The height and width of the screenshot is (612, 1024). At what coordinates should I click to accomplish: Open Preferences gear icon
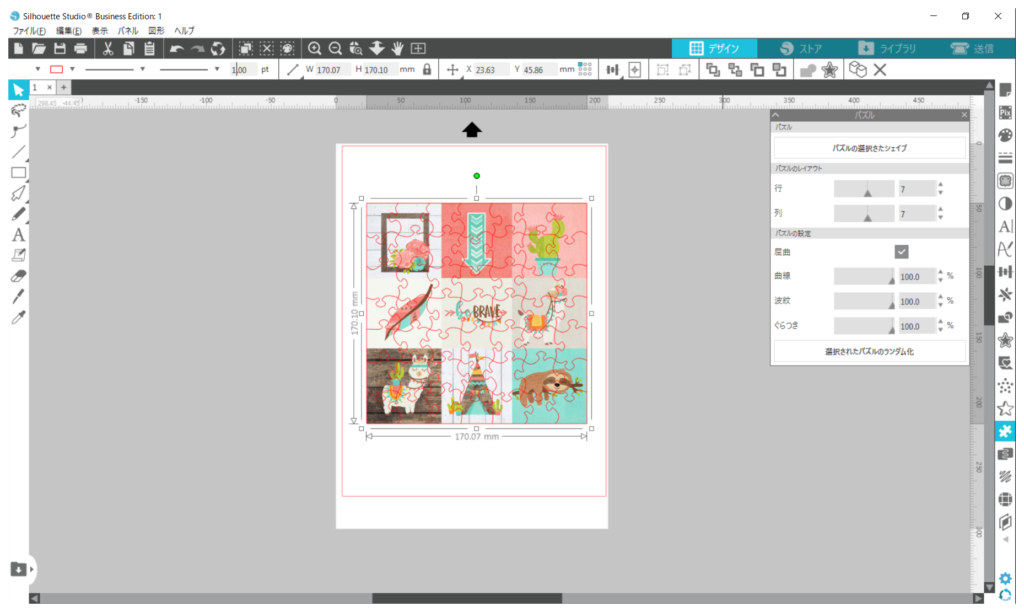click(1005, 579)
